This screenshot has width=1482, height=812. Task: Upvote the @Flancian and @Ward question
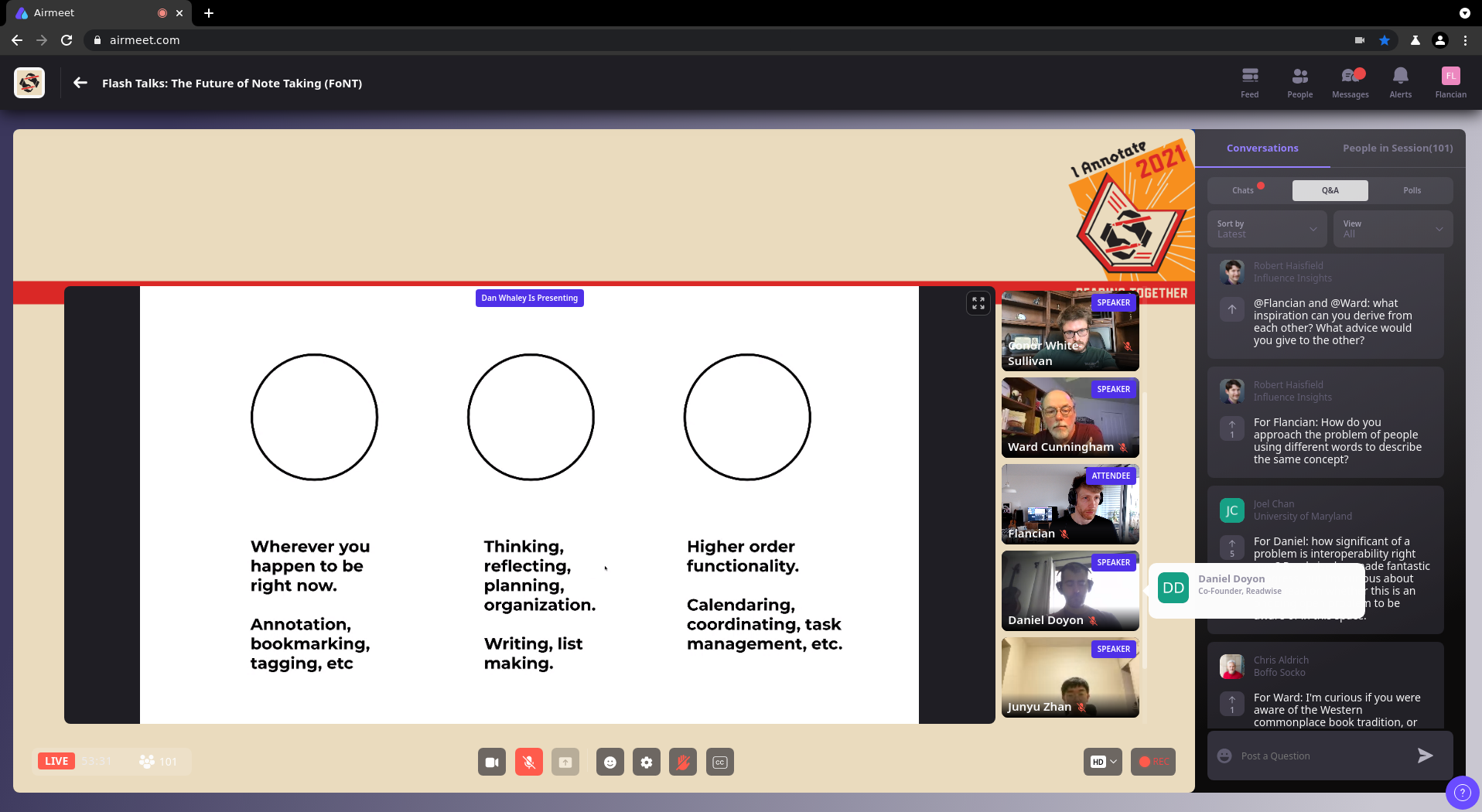(x=1232, y=309)
